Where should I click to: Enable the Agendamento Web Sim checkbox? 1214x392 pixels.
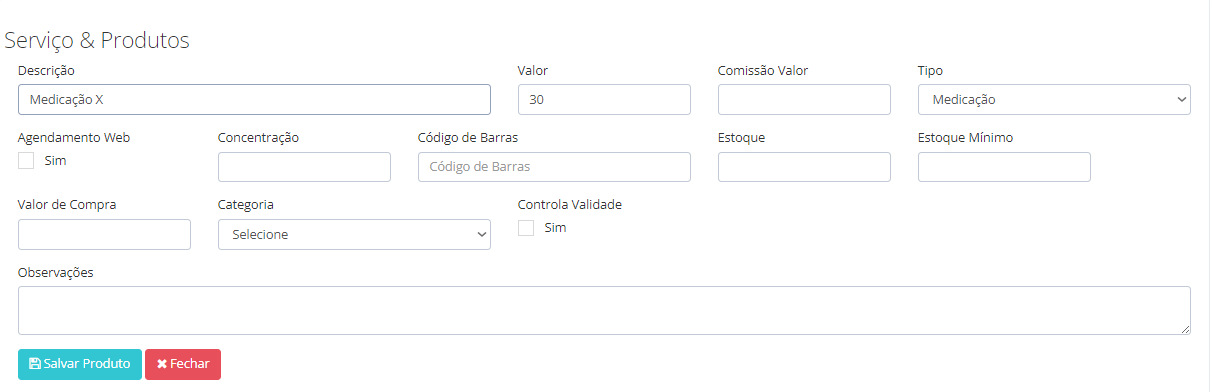[26, 160]
